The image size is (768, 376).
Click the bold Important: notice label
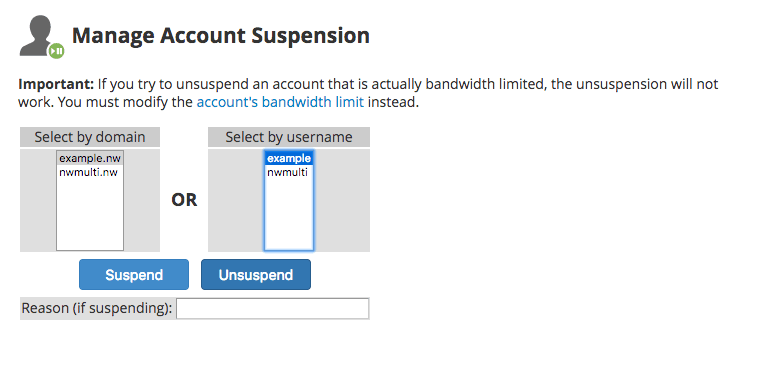[x=56, y=84]
